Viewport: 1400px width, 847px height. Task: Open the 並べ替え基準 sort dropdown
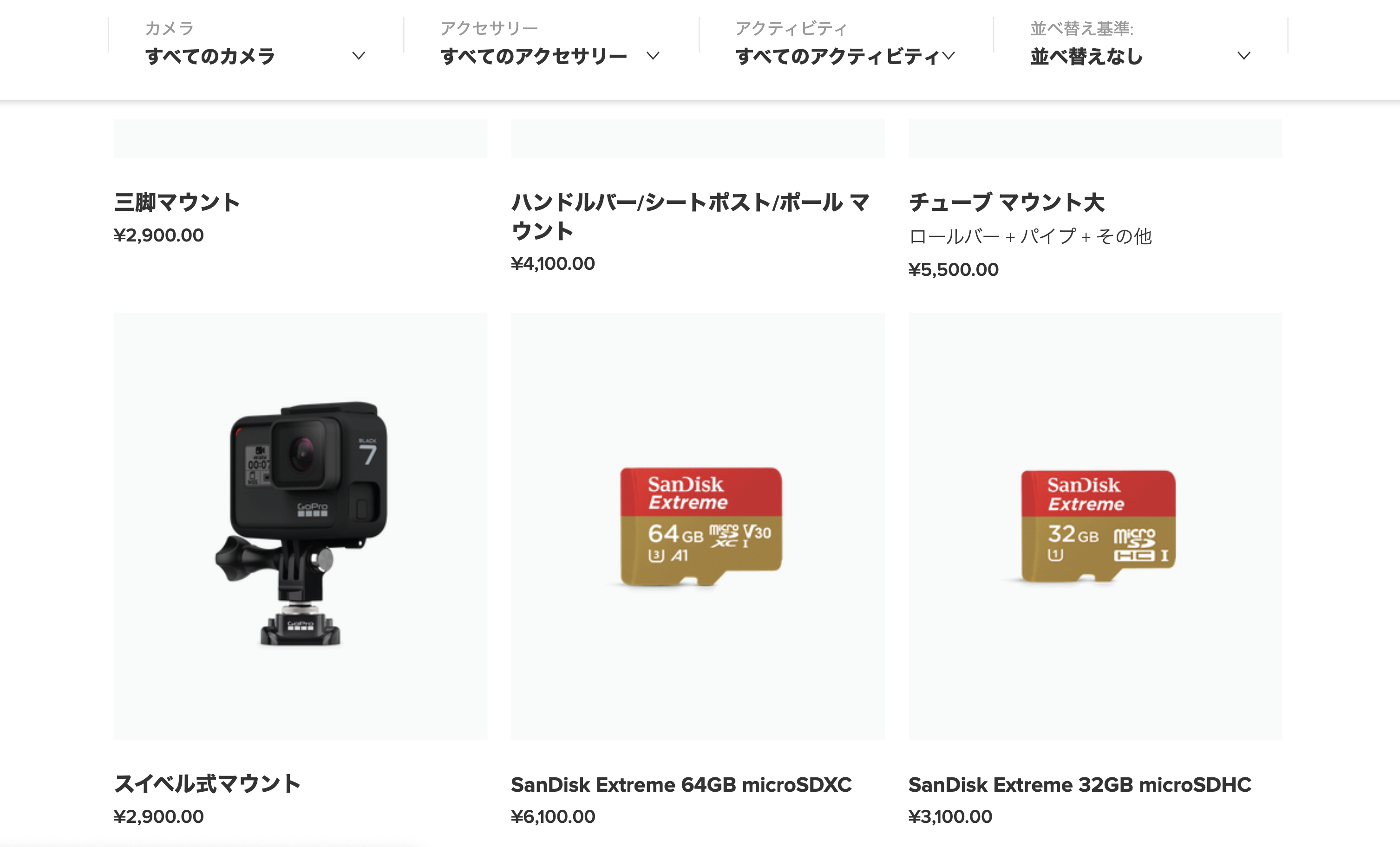tap(1141, 43)
